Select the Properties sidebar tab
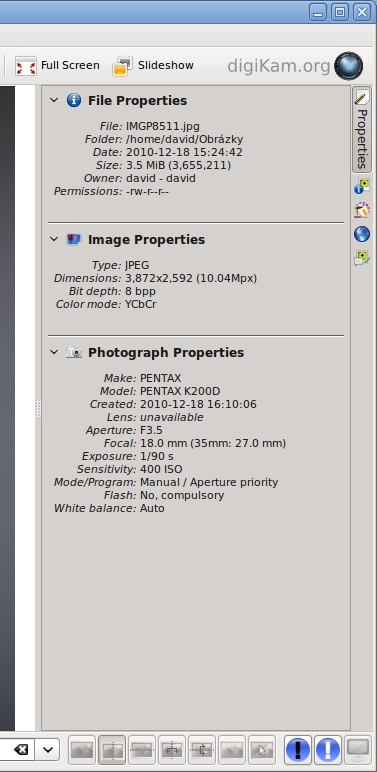 pyautogui.click(x=362, y=129)
